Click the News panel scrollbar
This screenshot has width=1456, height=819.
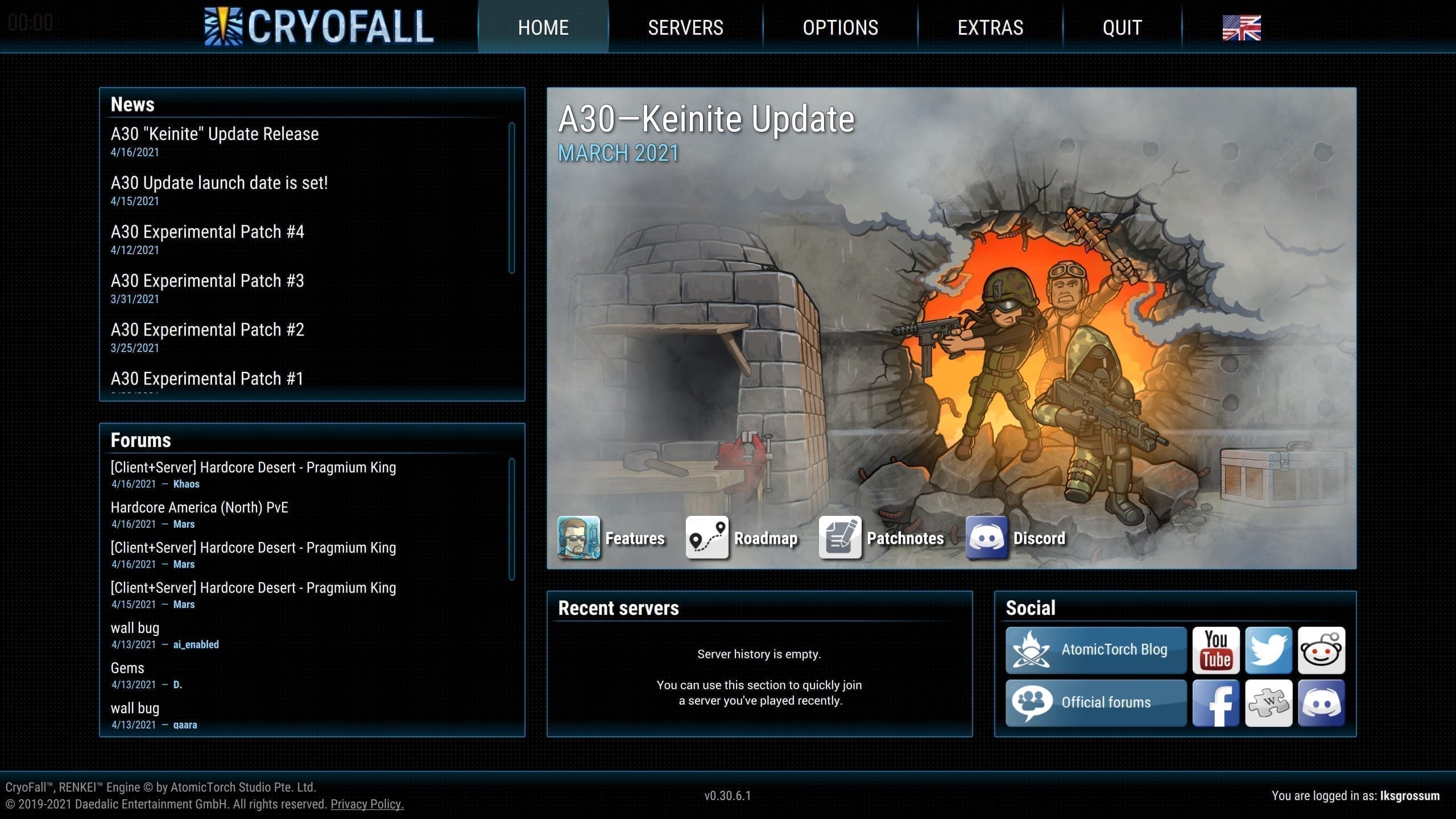[x=511, y=198]
